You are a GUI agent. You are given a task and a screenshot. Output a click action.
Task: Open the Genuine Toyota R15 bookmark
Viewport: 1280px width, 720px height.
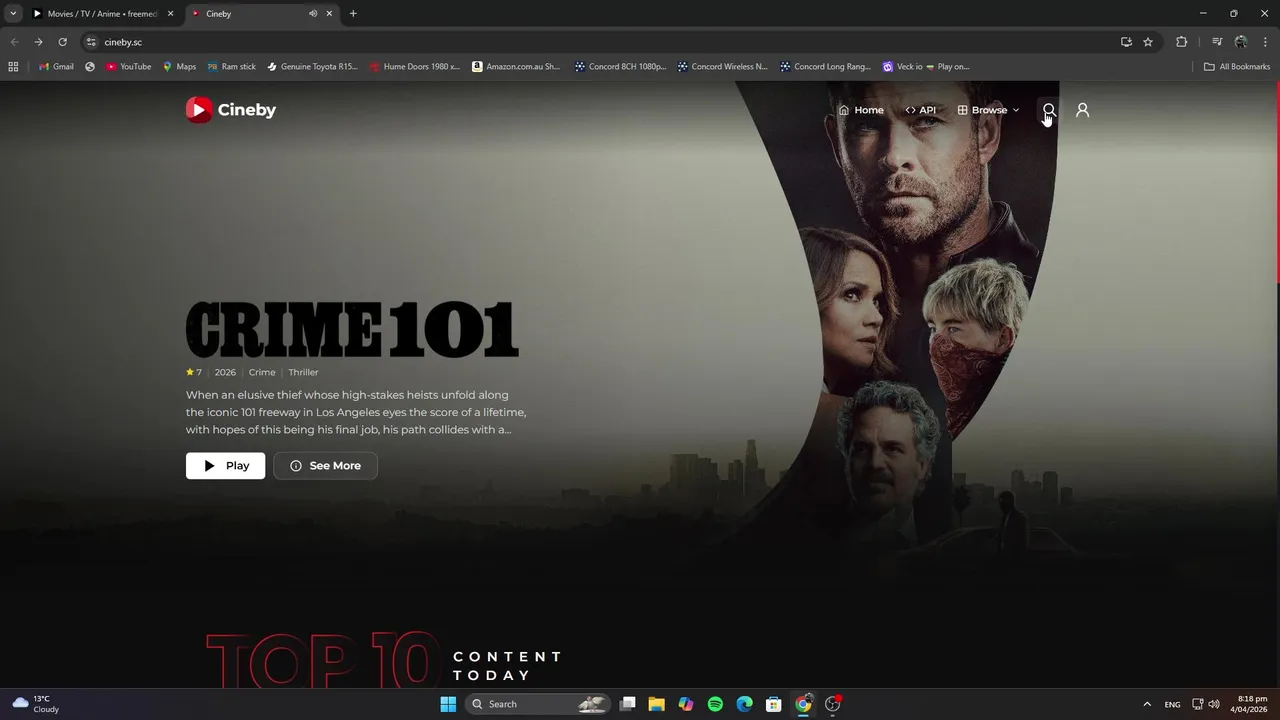coord(312,67)
